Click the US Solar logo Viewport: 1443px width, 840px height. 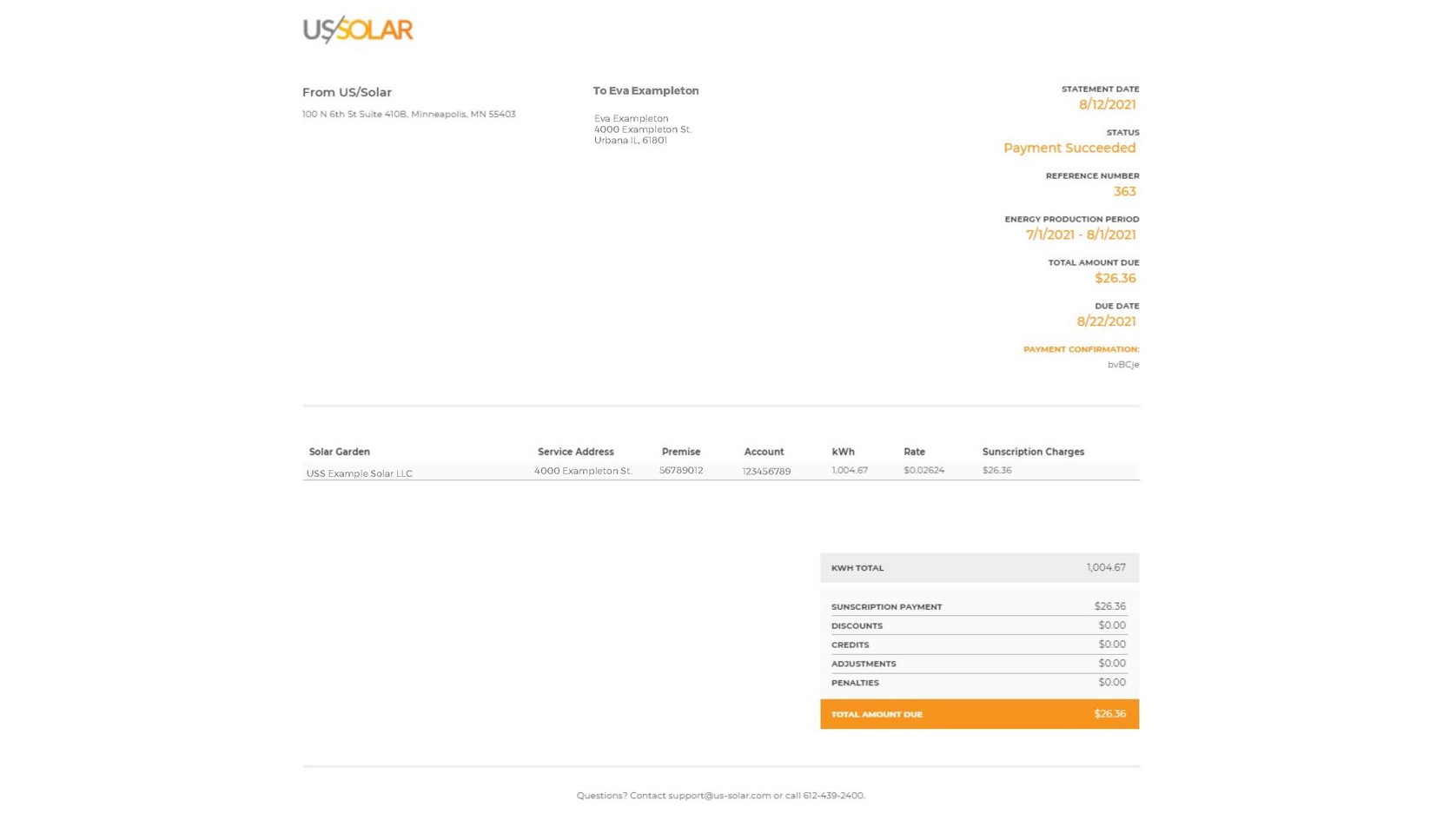click(357, 30)
